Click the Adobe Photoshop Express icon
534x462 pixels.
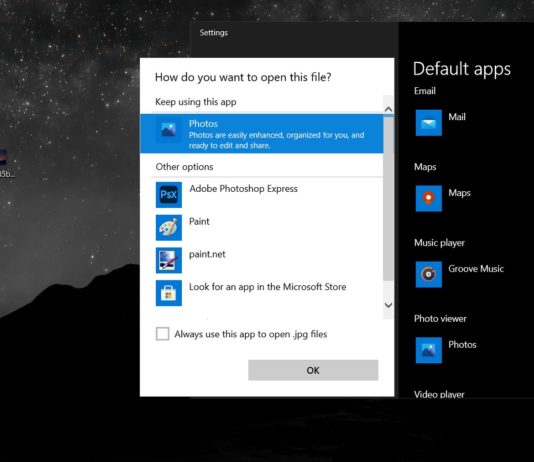(x=169, y=195)
